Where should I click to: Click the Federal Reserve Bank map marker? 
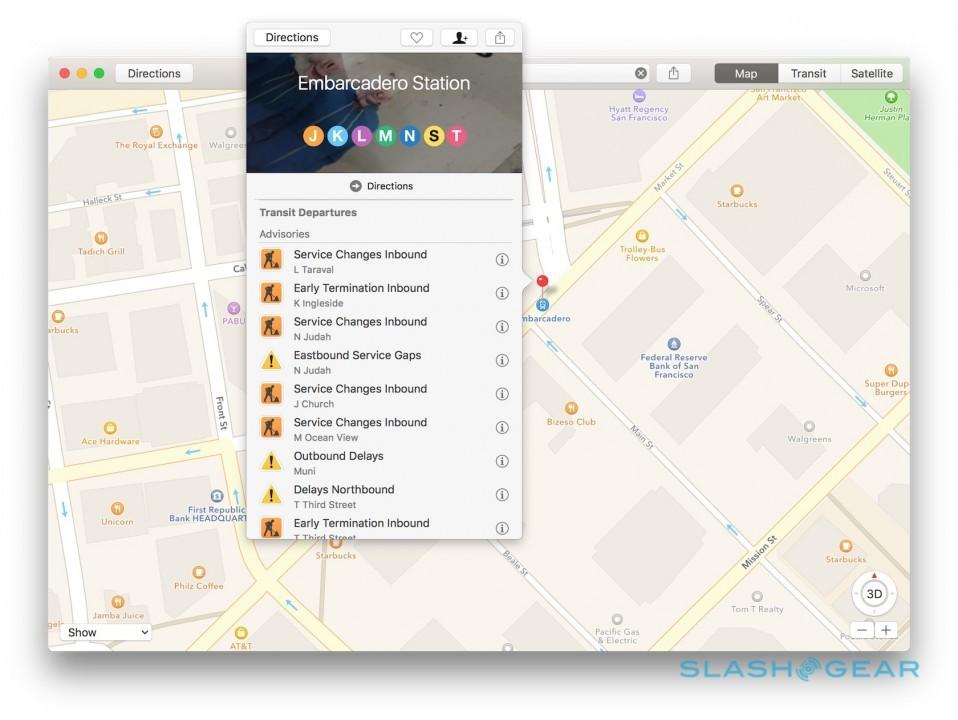[x=673, y=344]
